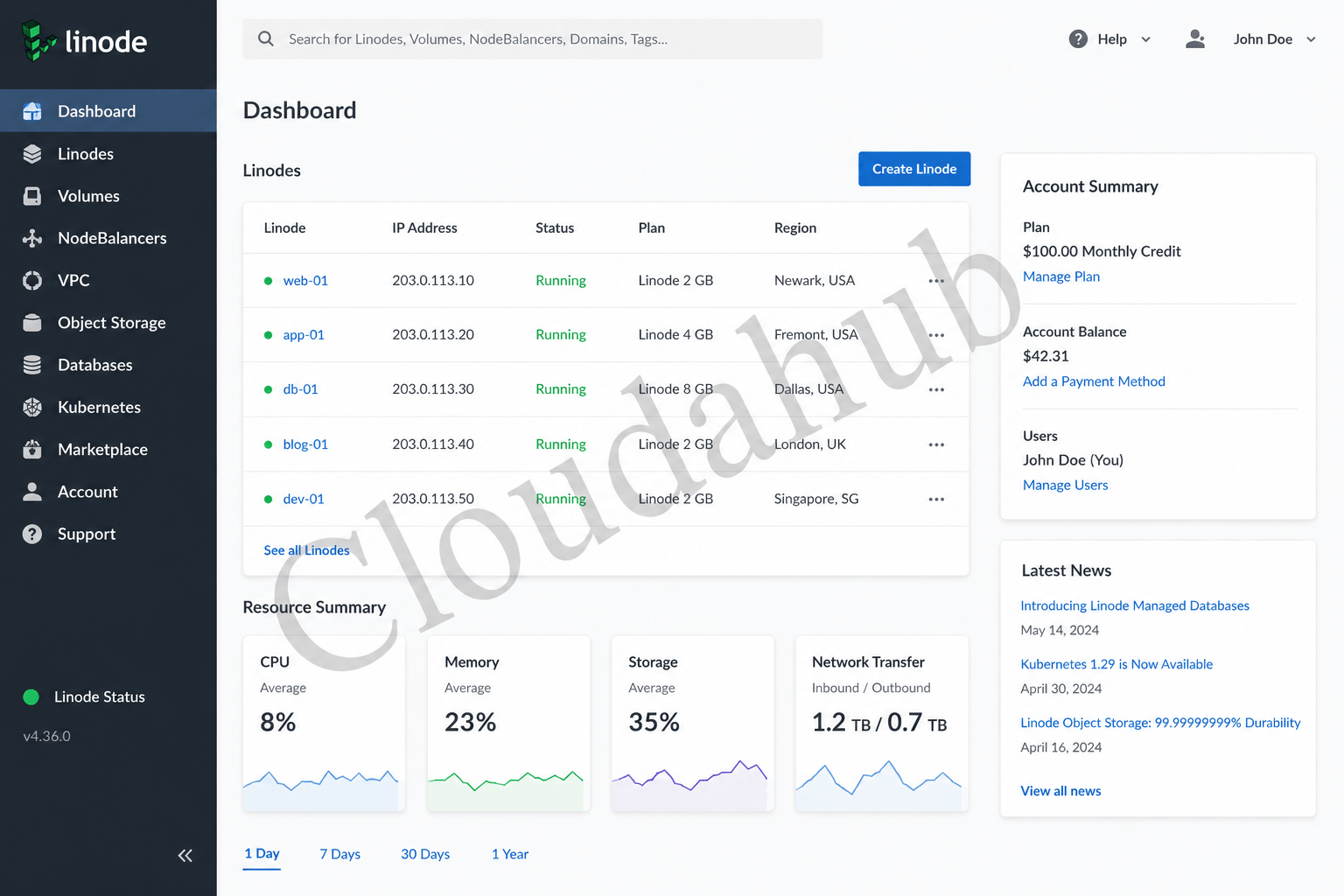Open the View all news link

point(1060,791)
